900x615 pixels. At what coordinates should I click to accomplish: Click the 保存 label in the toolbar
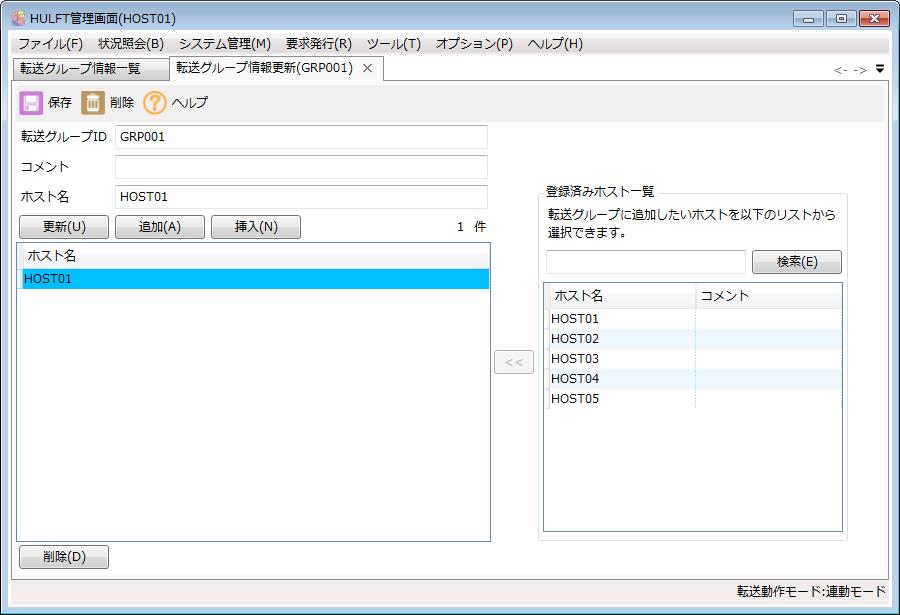[60, 103]
